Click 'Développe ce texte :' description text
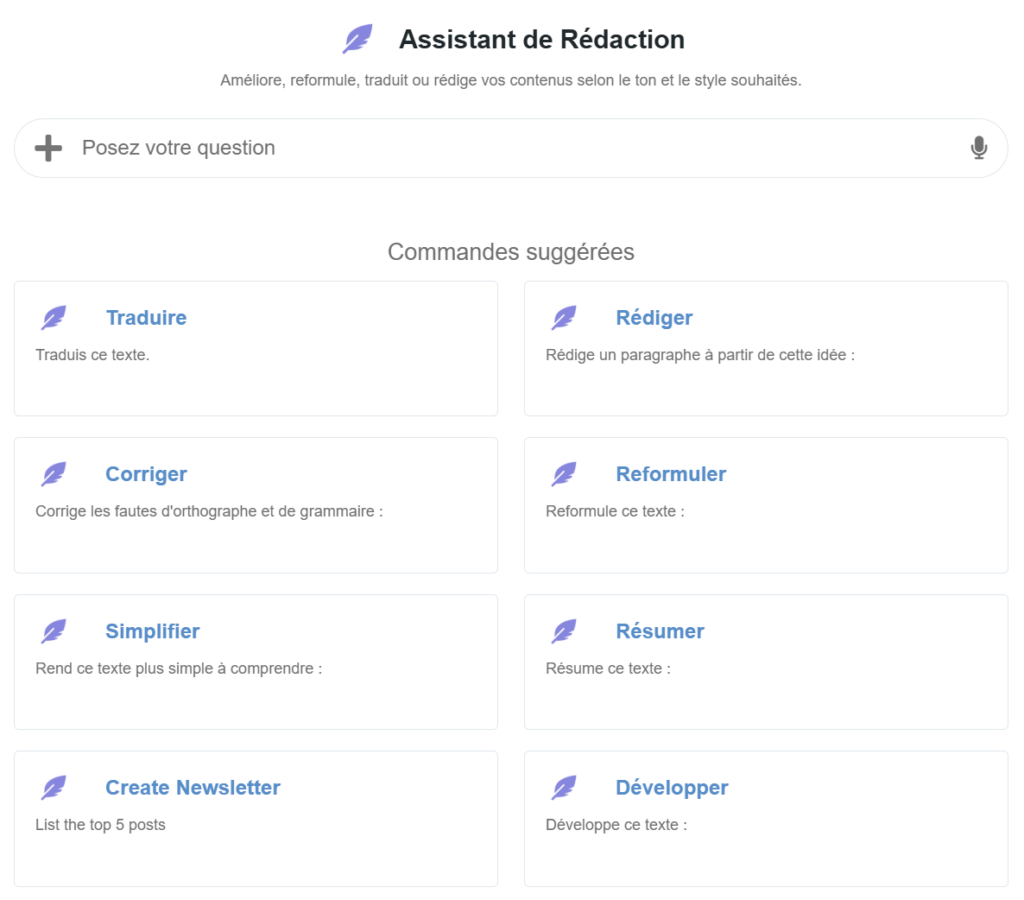The width and height of the screenshot is (1024, 900). point(616,825)
